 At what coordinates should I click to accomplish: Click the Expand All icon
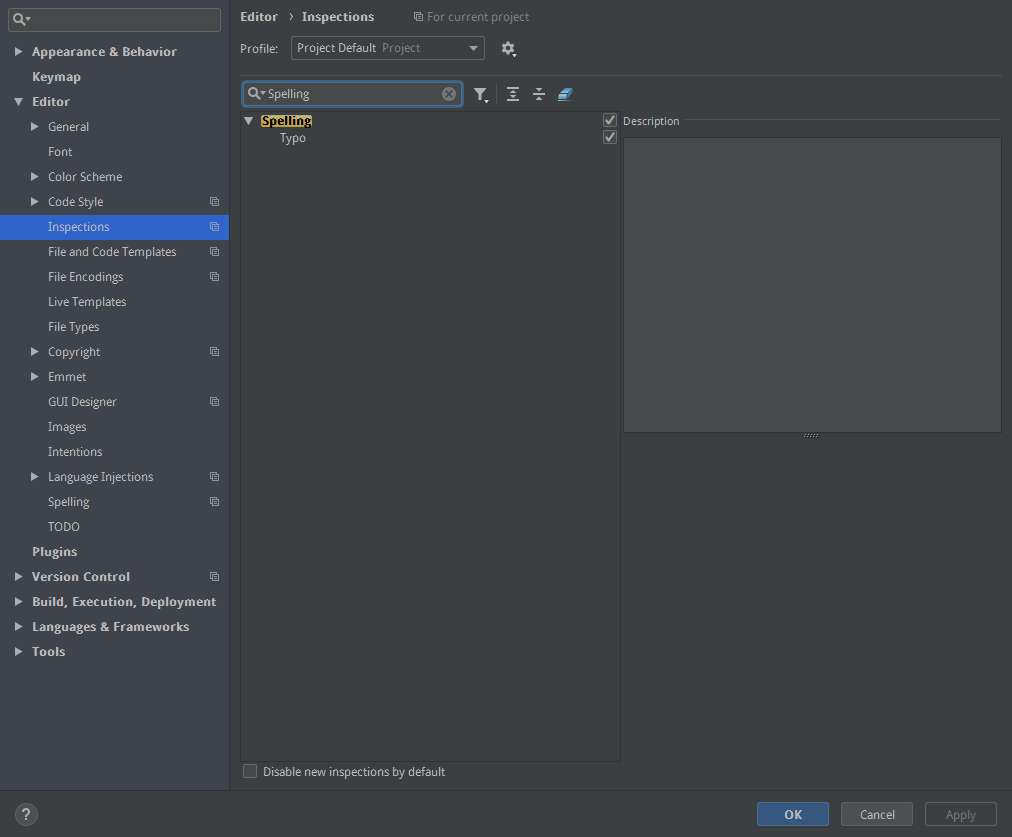point(513,94)
